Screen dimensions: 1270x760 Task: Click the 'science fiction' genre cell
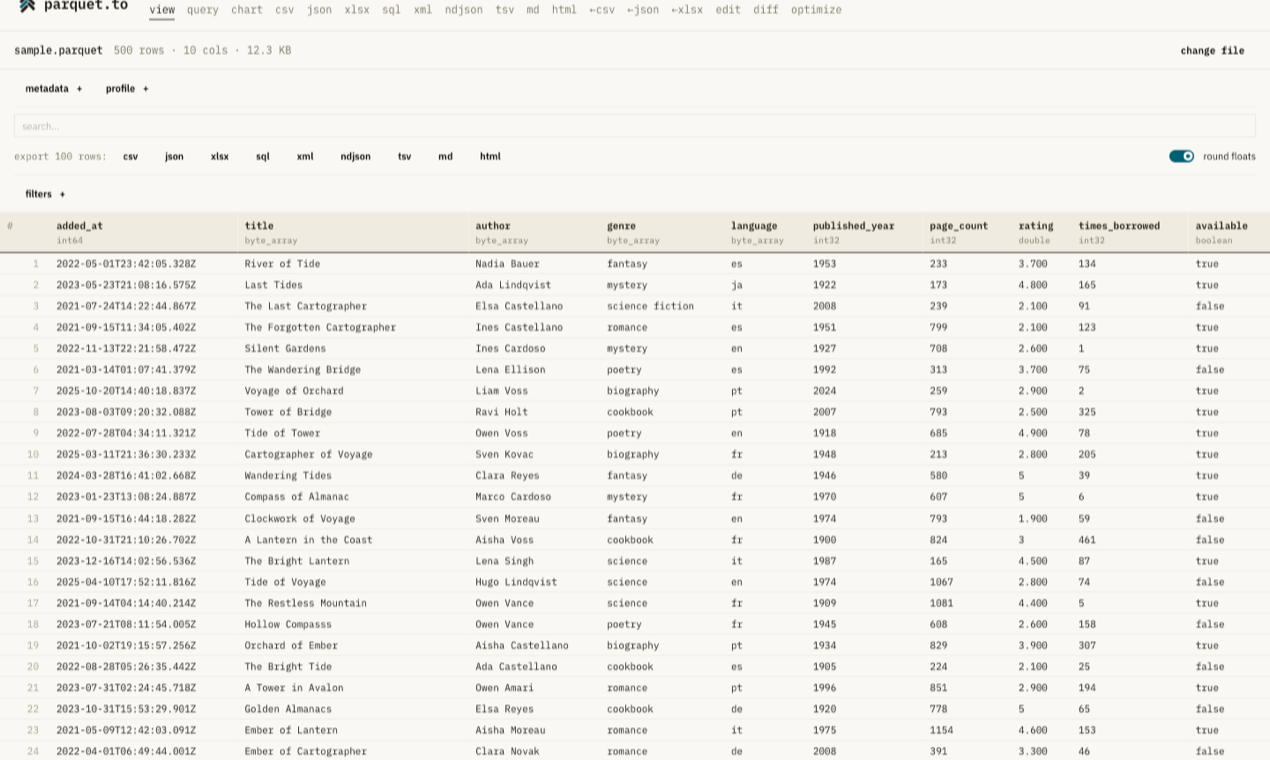tap(650, 306)
